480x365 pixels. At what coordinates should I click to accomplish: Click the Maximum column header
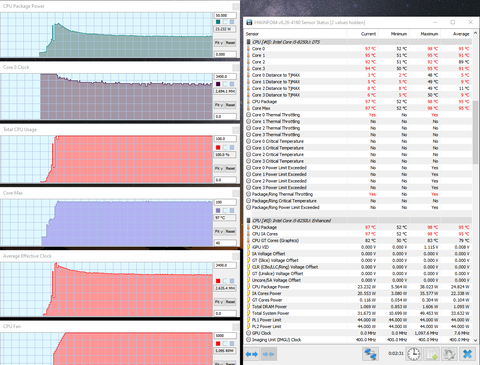pyautogui.click(x=429, y=34)
